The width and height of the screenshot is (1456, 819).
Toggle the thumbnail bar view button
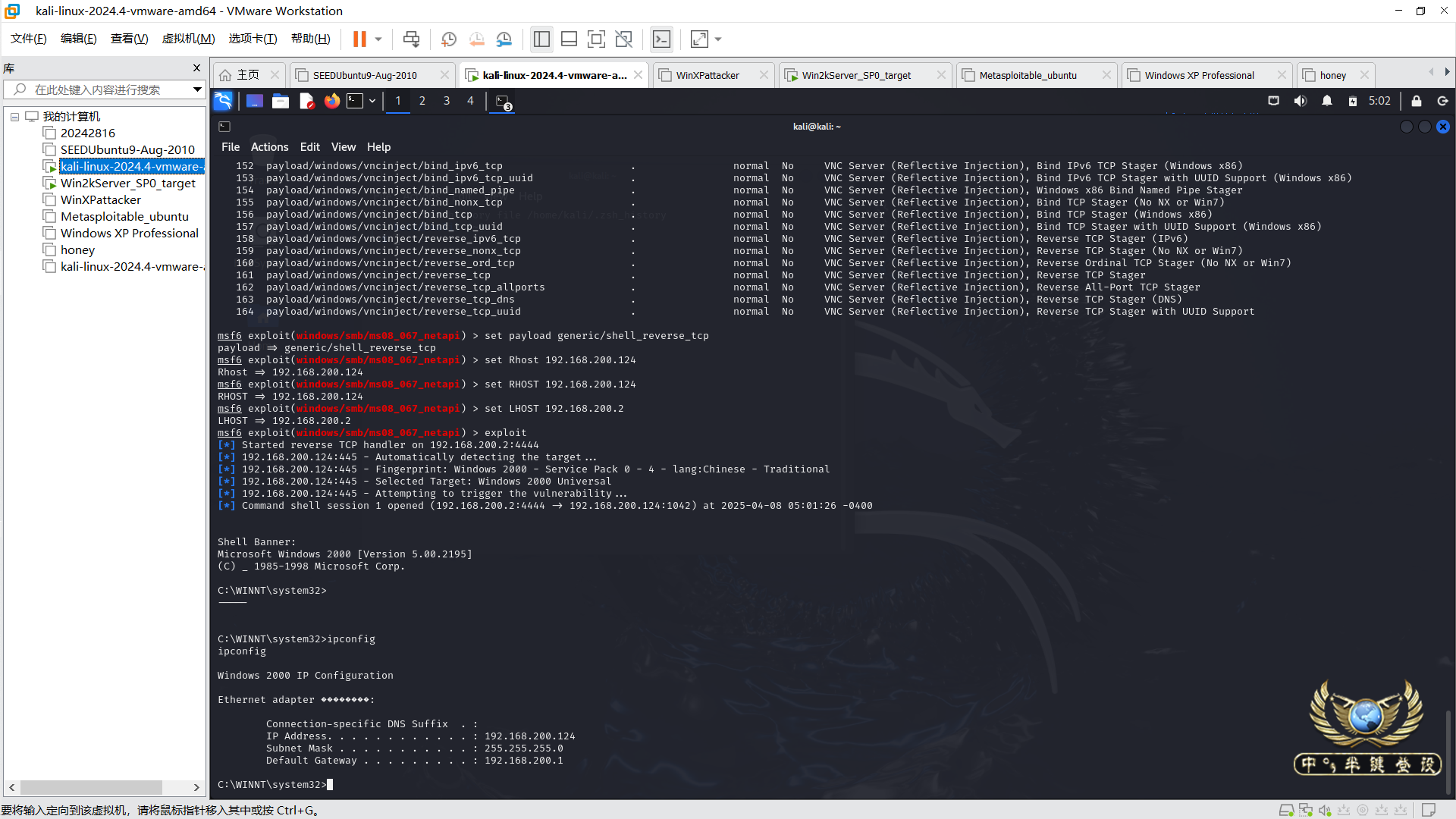569,39
